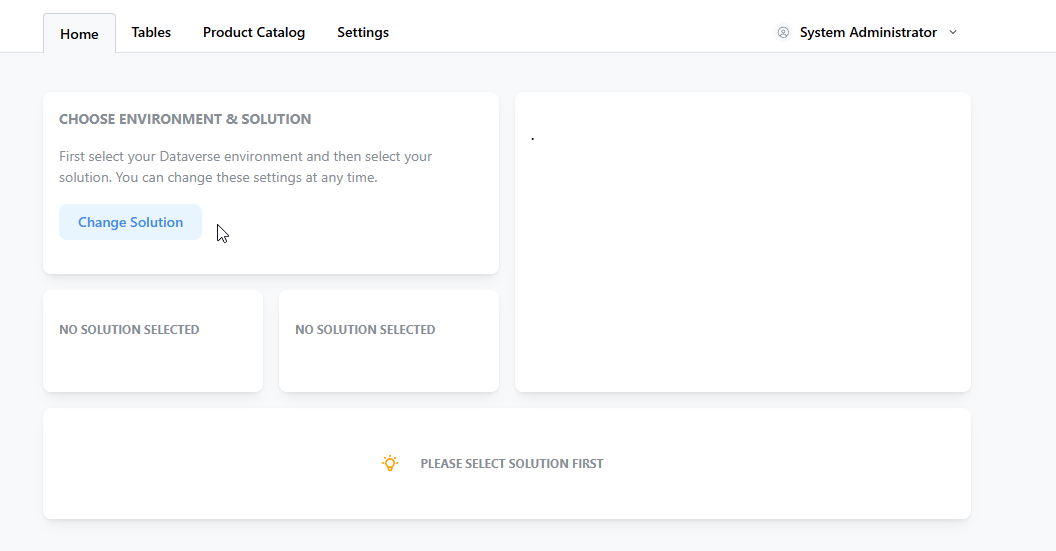Image resolution: width=1056 pixels, height=551 pixels.
Task: Click the lightbulb hint icon
Action: (390, 463)
